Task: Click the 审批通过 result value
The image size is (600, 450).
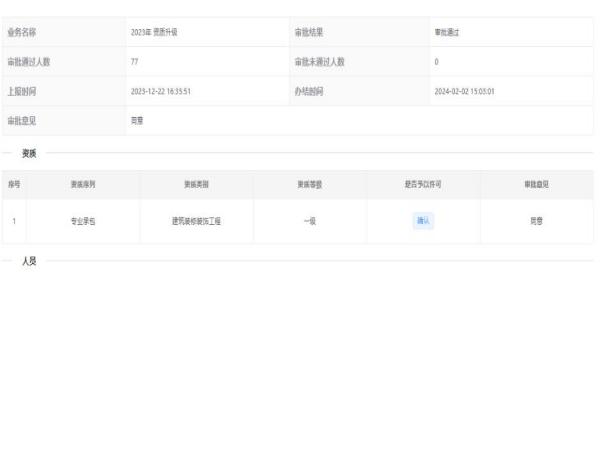Action: click(447, 33)
